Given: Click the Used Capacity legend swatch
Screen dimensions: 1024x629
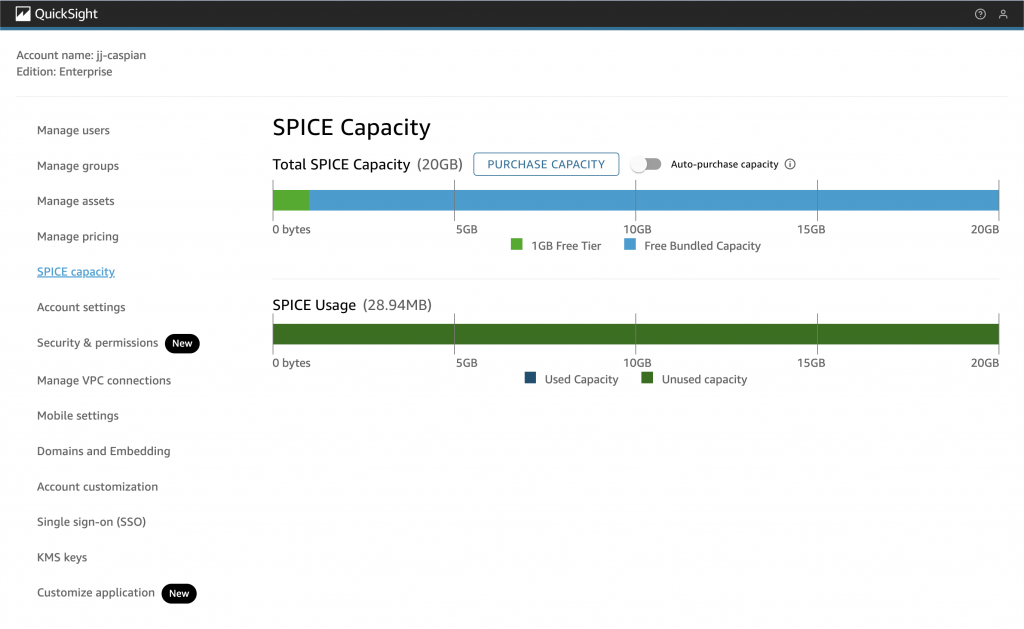Looking at the screenshot, I should (x=530, y=379).
